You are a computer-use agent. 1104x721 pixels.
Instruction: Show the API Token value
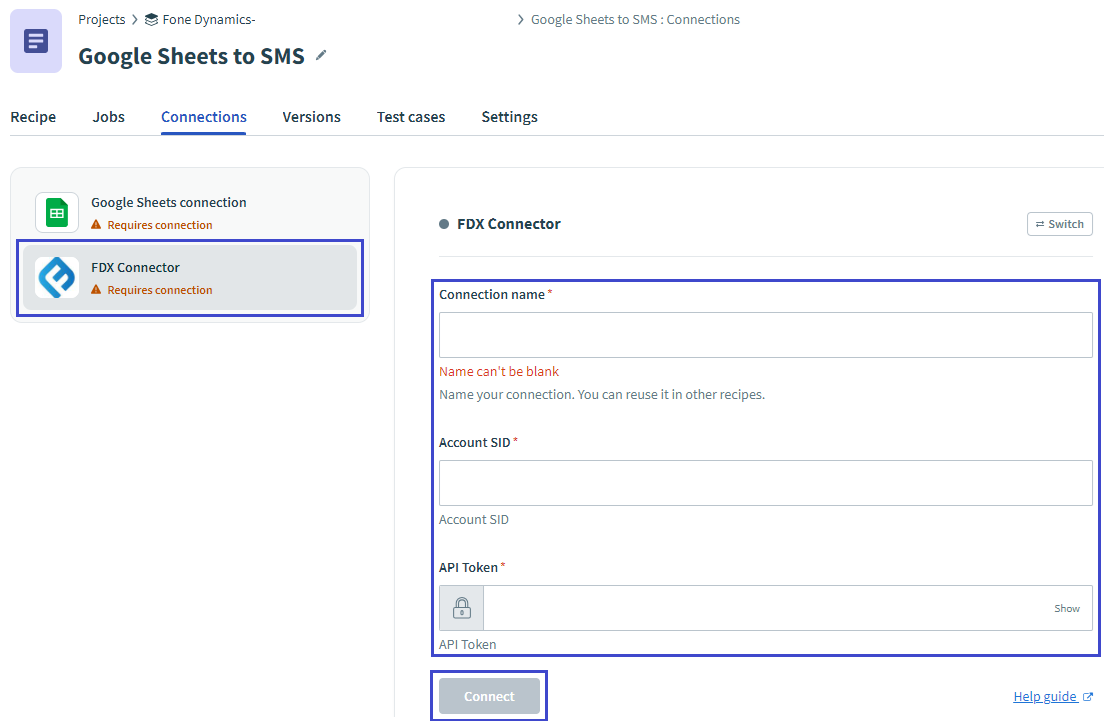[x=1067, y=608]
